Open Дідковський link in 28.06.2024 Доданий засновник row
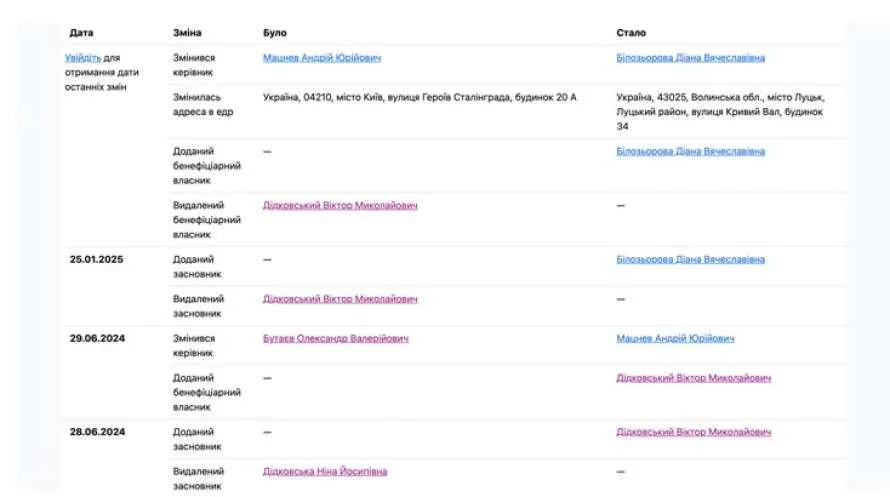The width and height of the screenshot is (890, 497). pyautogui.click(x=694, y=432)
